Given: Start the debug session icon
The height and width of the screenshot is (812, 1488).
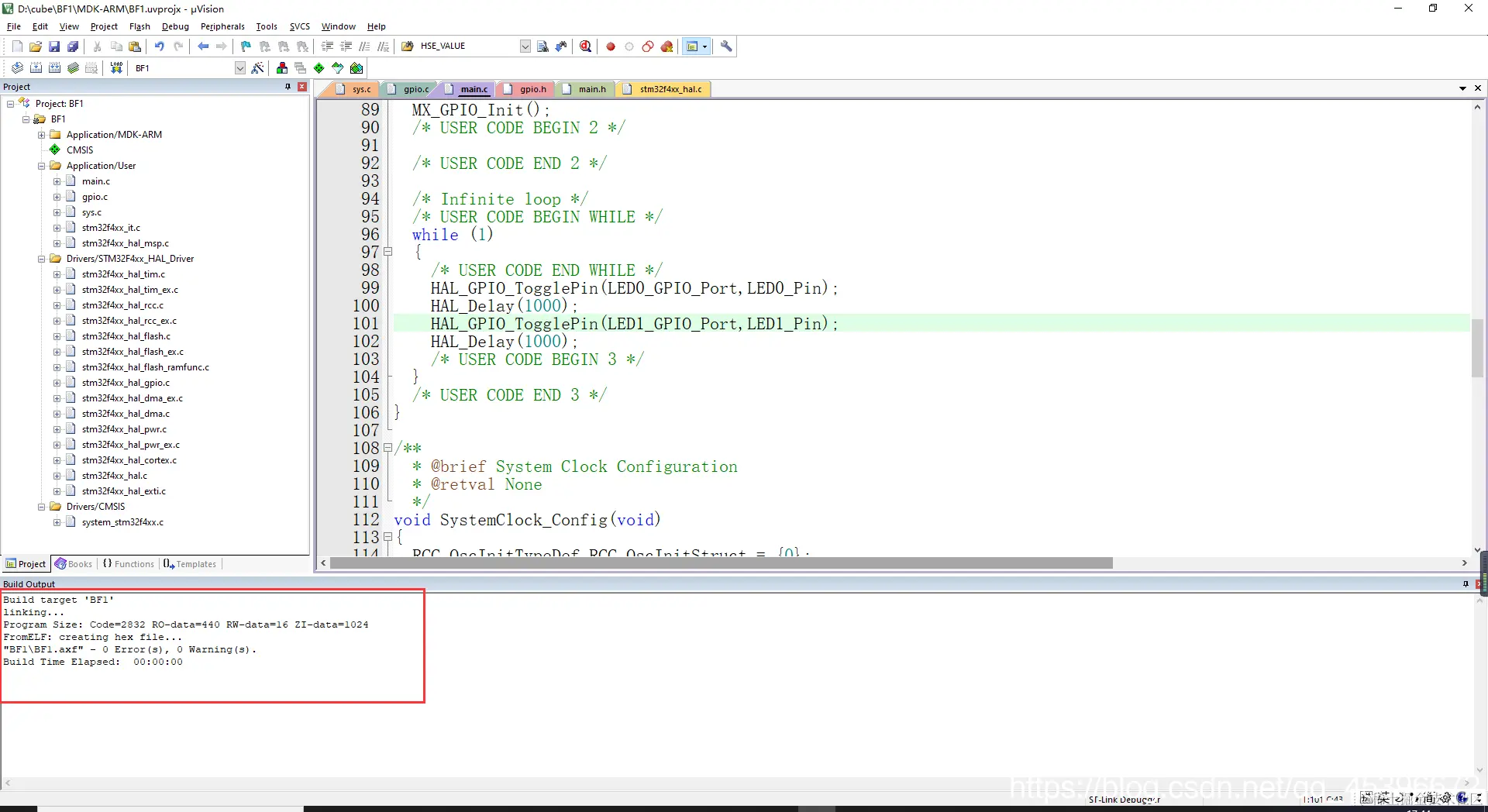Looking at the screenshot, I should pyautogui.click(x=586, y=46).
